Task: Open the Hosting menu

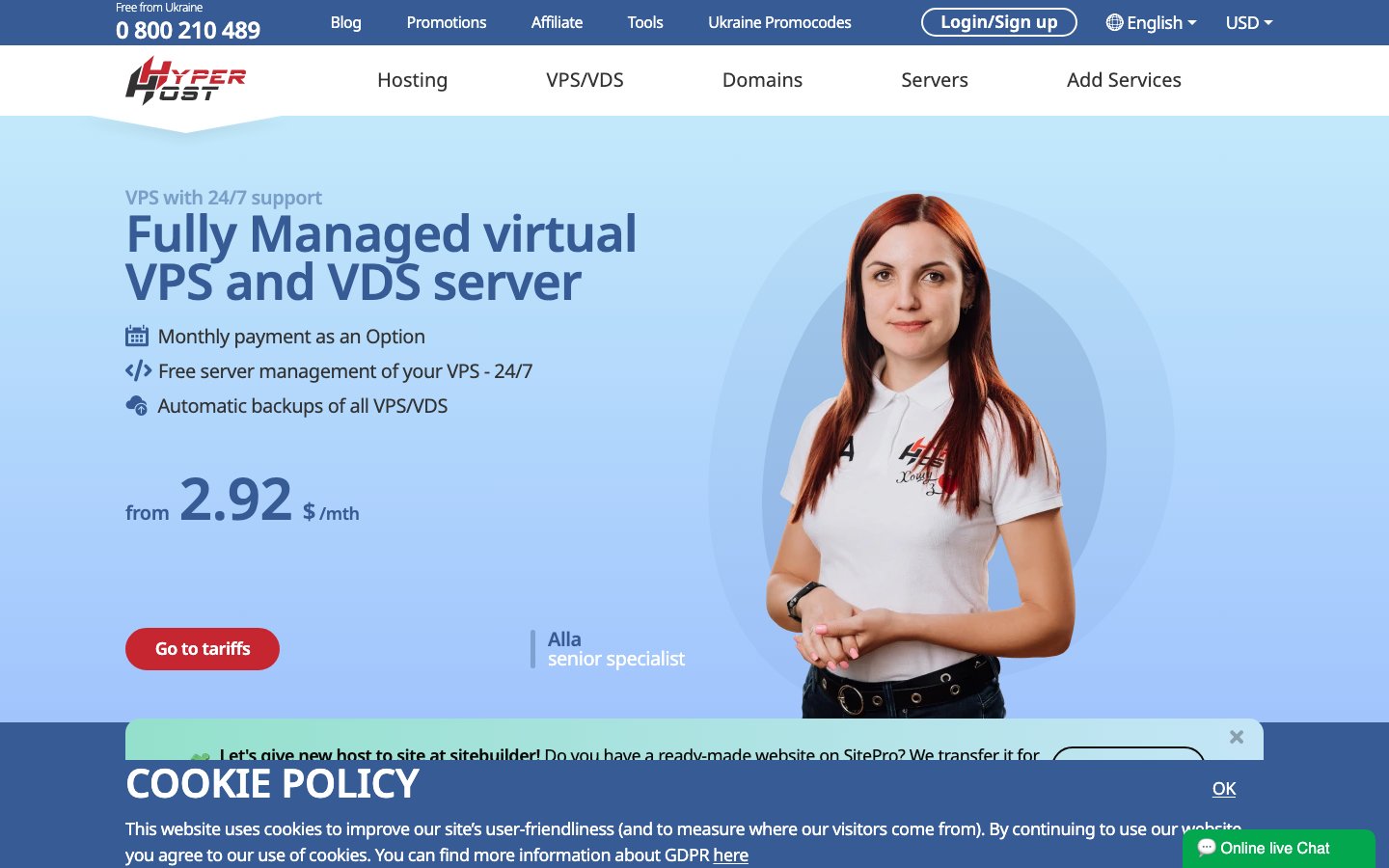Action: coord(412,80)
